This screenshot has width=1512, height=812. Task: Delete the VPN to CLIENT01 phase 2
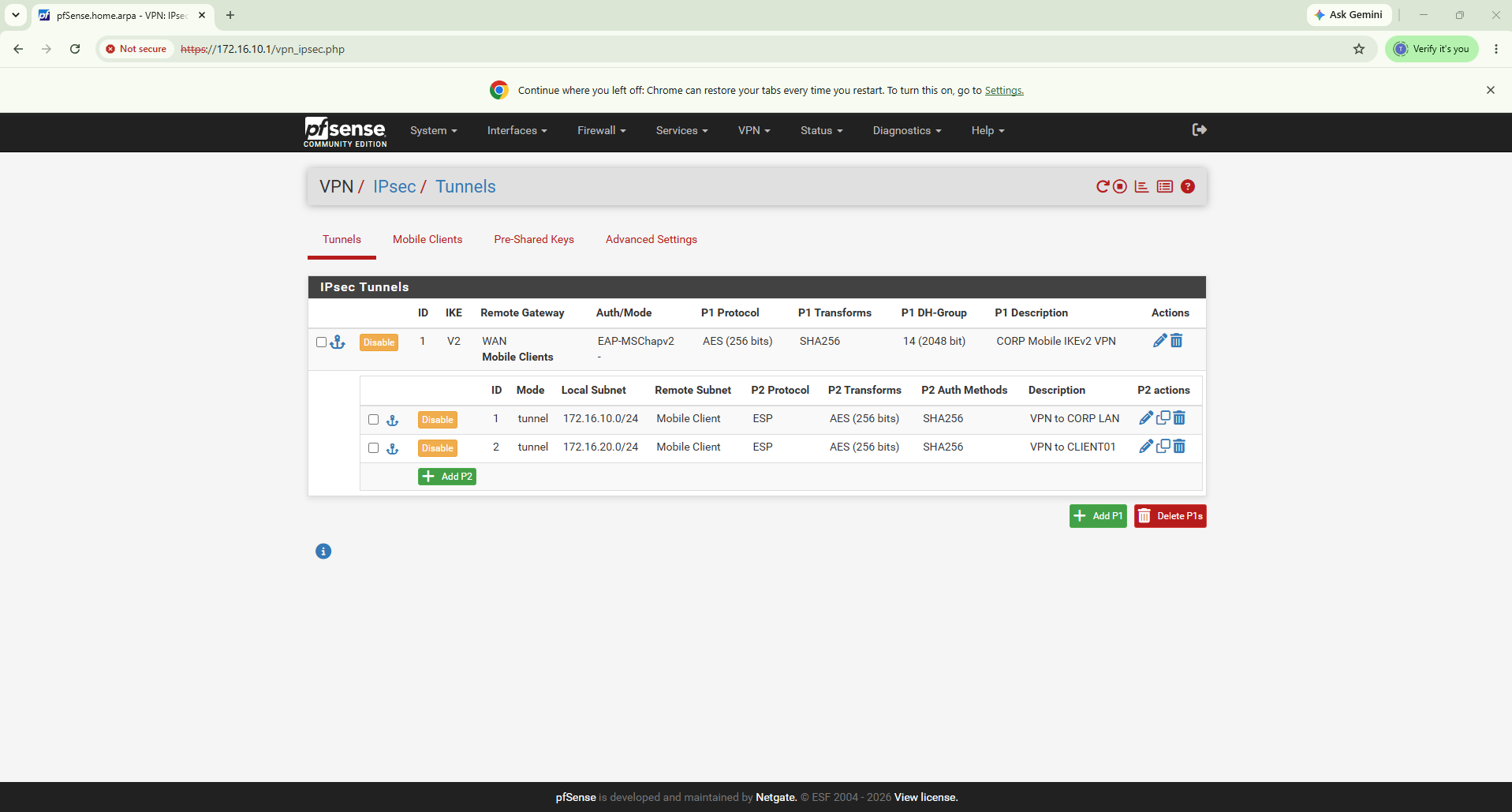click(x=1179, y=447)
